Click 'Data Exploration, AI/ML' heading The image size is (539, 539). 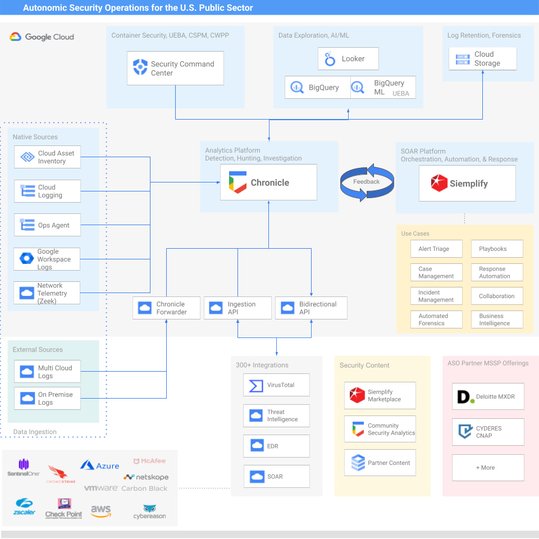click(314, 35)
